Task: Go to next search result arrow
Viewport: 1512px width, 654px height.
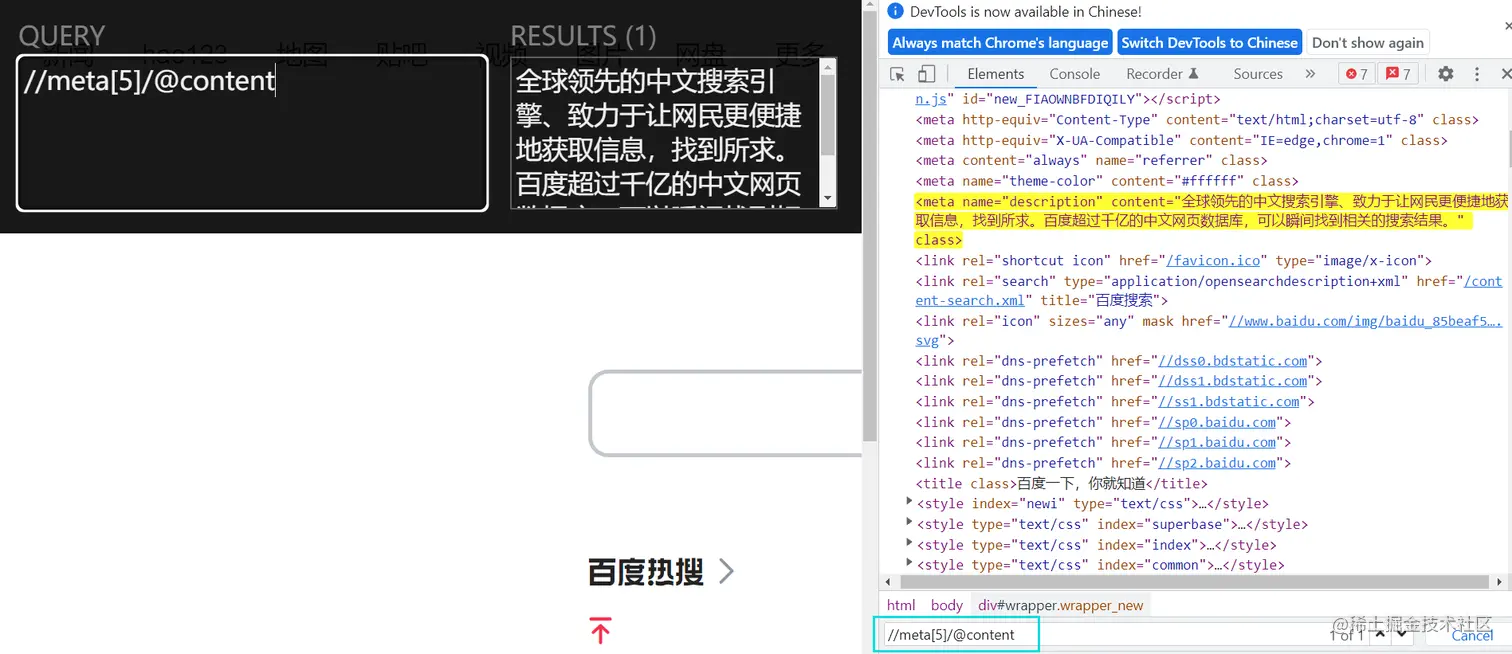Action: coord(1402,634)
